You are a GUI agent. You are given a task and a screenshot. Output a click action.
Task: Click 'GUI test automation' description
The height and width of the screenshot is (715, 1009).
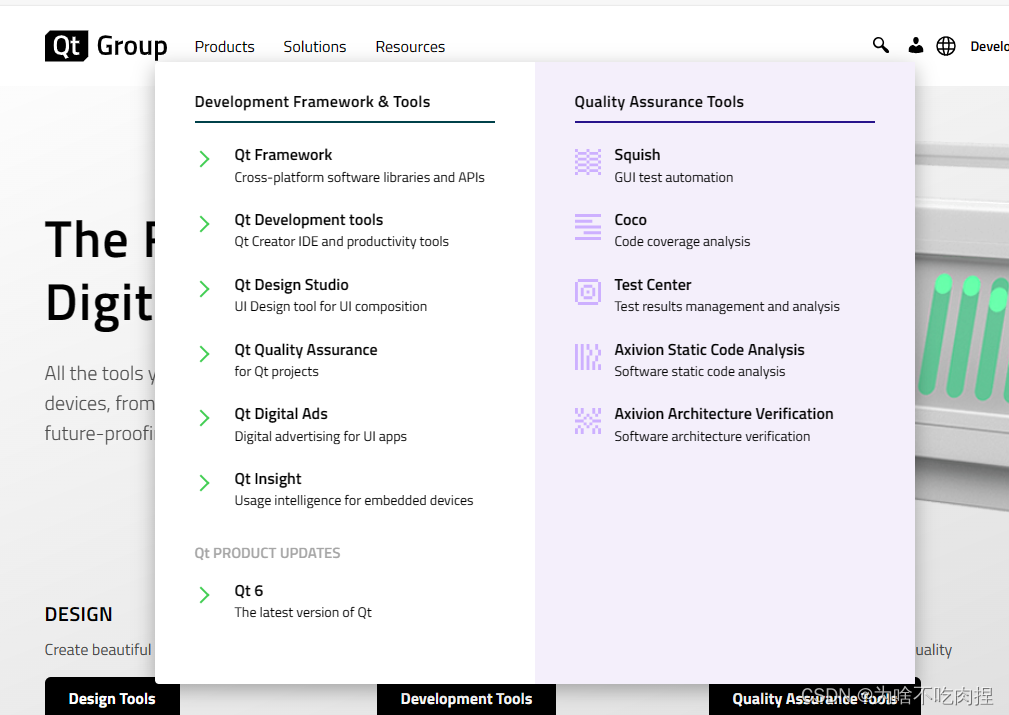pos(674,178)
